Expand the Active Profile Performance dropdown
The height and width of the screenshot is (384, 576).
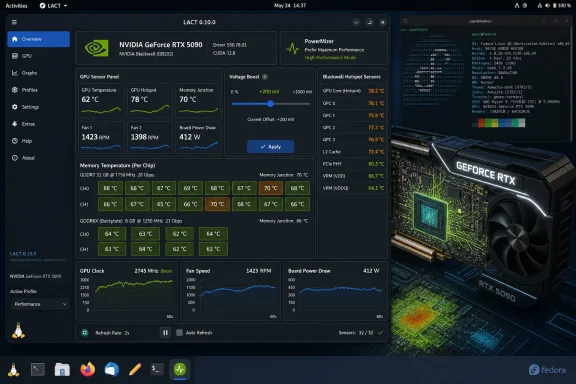pos(40,304)
